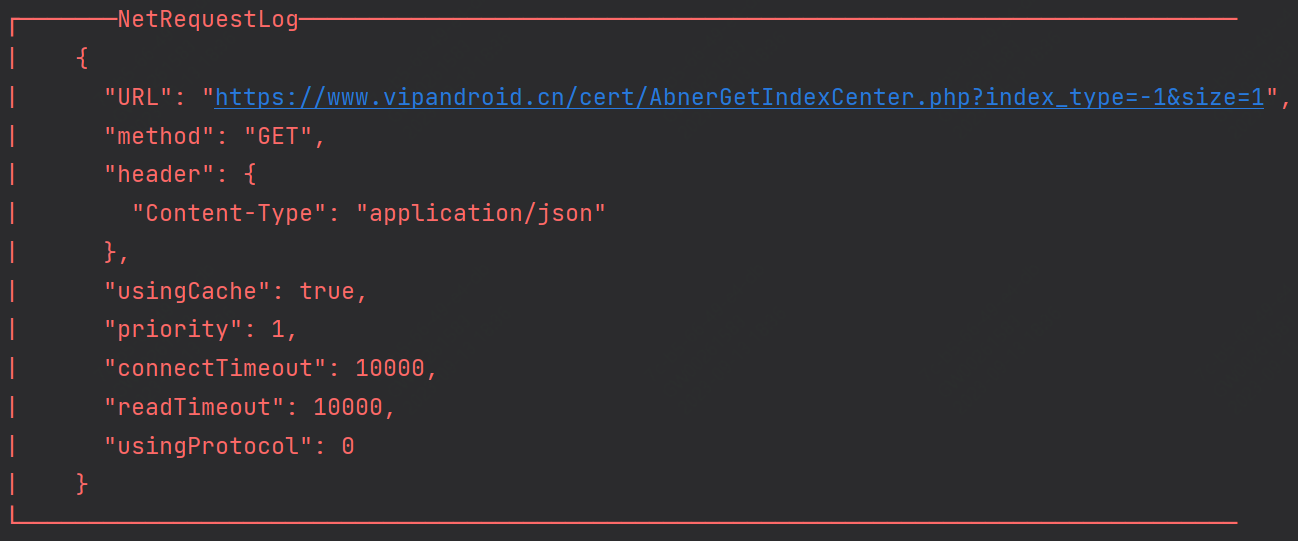Click the NetRequestLog title text

(x=208, y=19)
